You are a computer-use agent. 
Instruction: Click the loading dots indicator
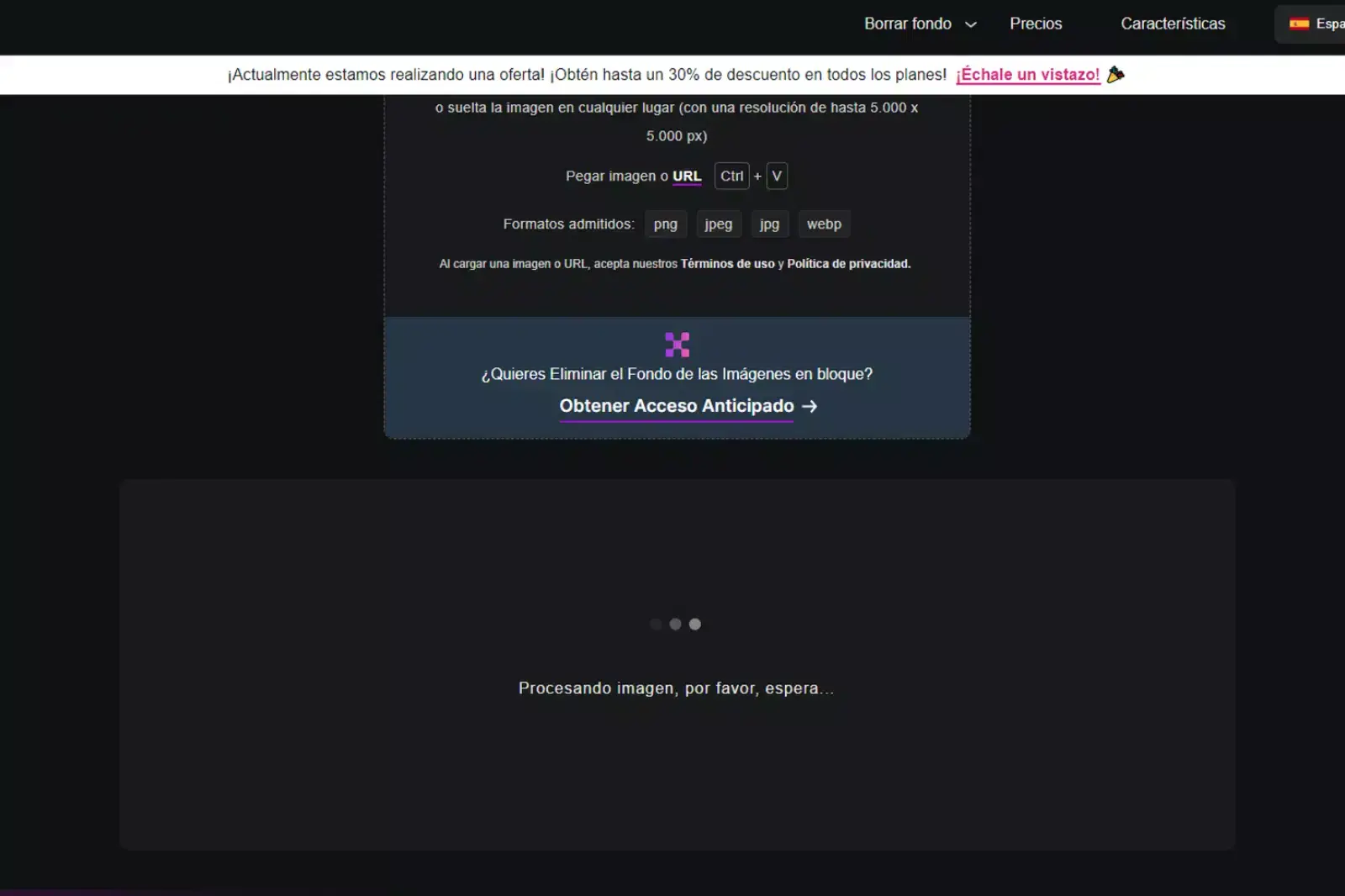click(676, 625)
